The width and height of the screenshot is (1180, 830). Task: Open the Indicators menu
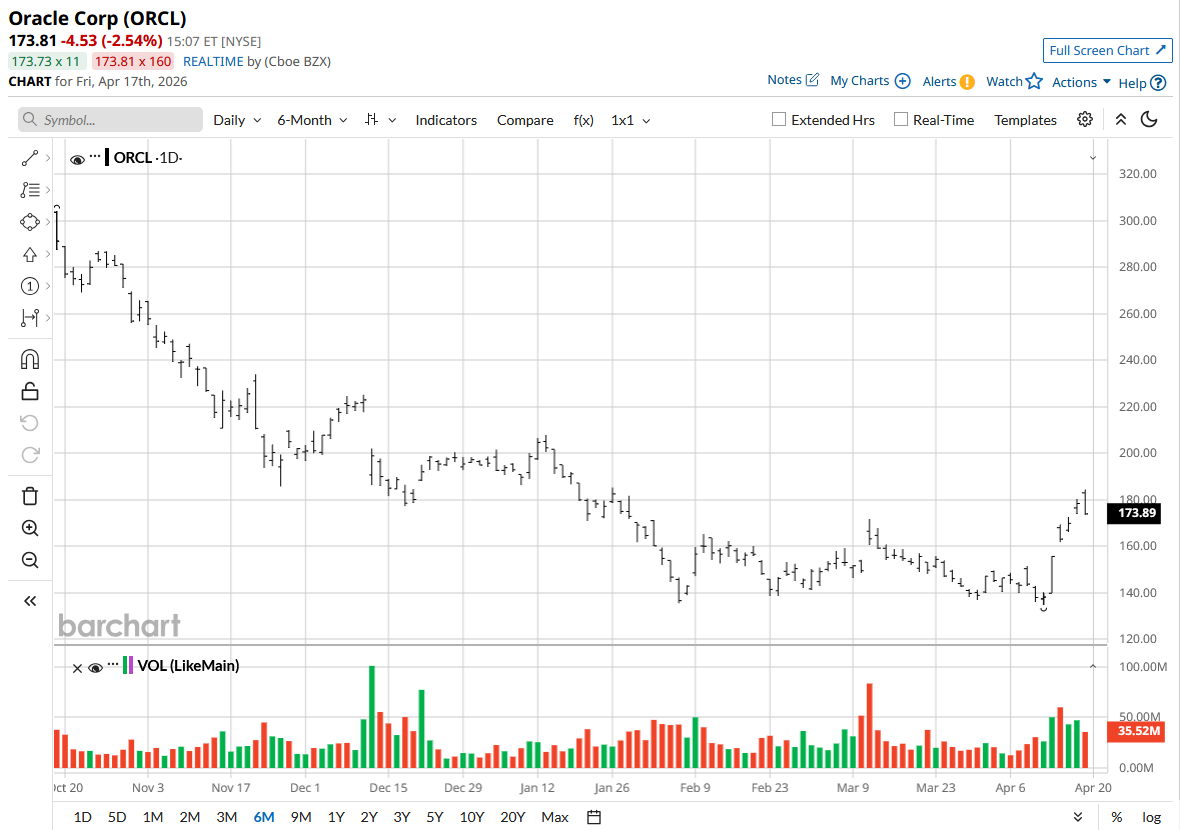click(446, 120)
